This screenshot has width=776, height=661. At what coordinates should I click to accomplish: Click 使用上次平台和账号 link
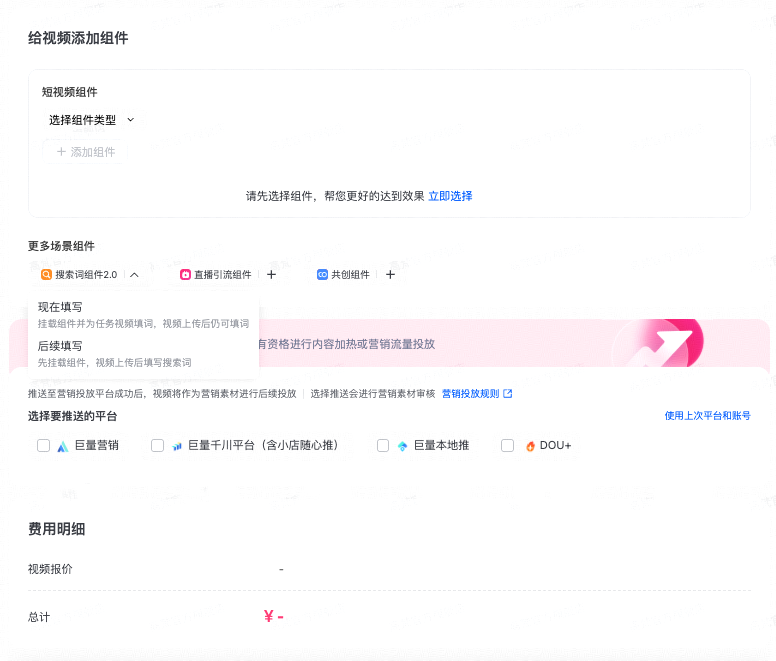click(x=707, y=416)
